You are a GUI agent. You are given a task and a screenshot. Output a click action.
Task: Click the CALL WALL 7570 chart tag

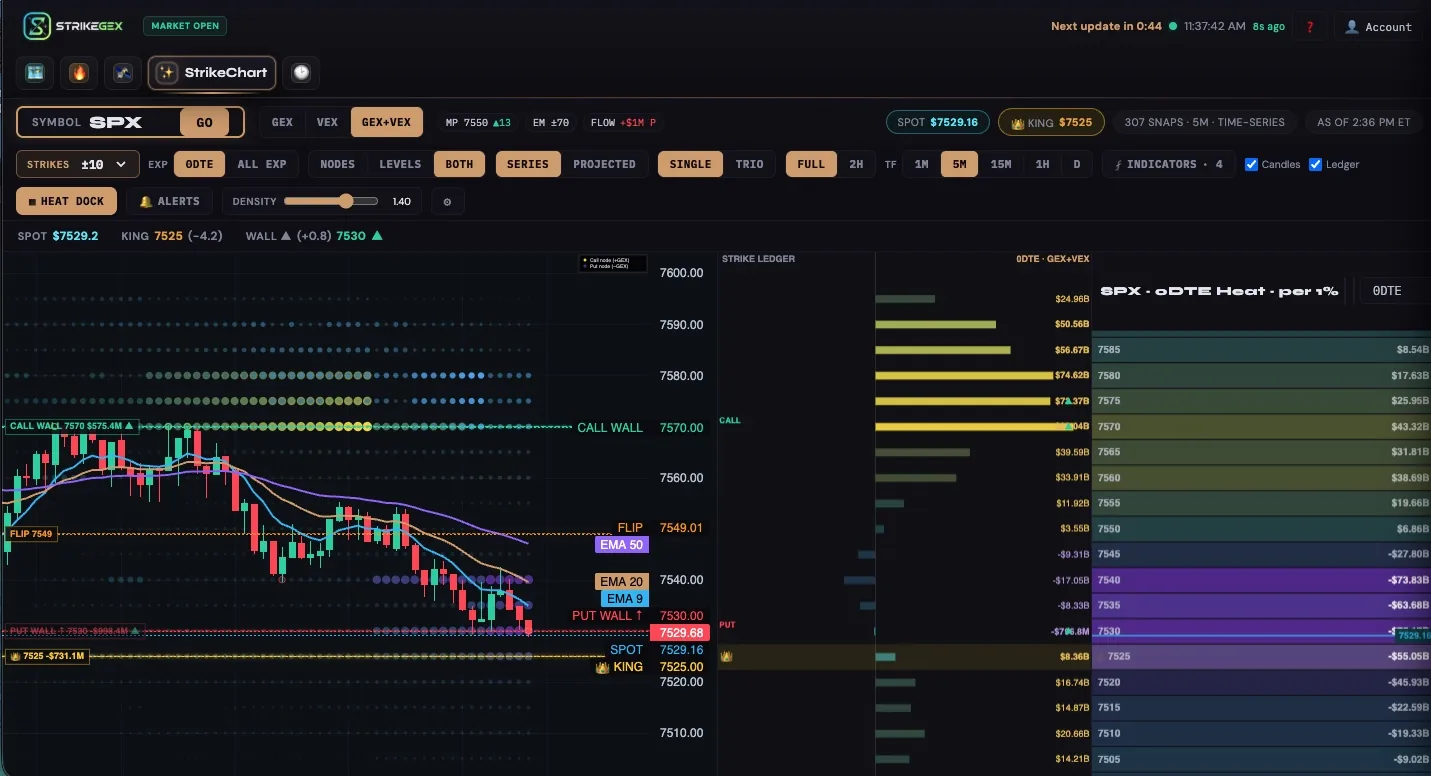click(72, 426)
